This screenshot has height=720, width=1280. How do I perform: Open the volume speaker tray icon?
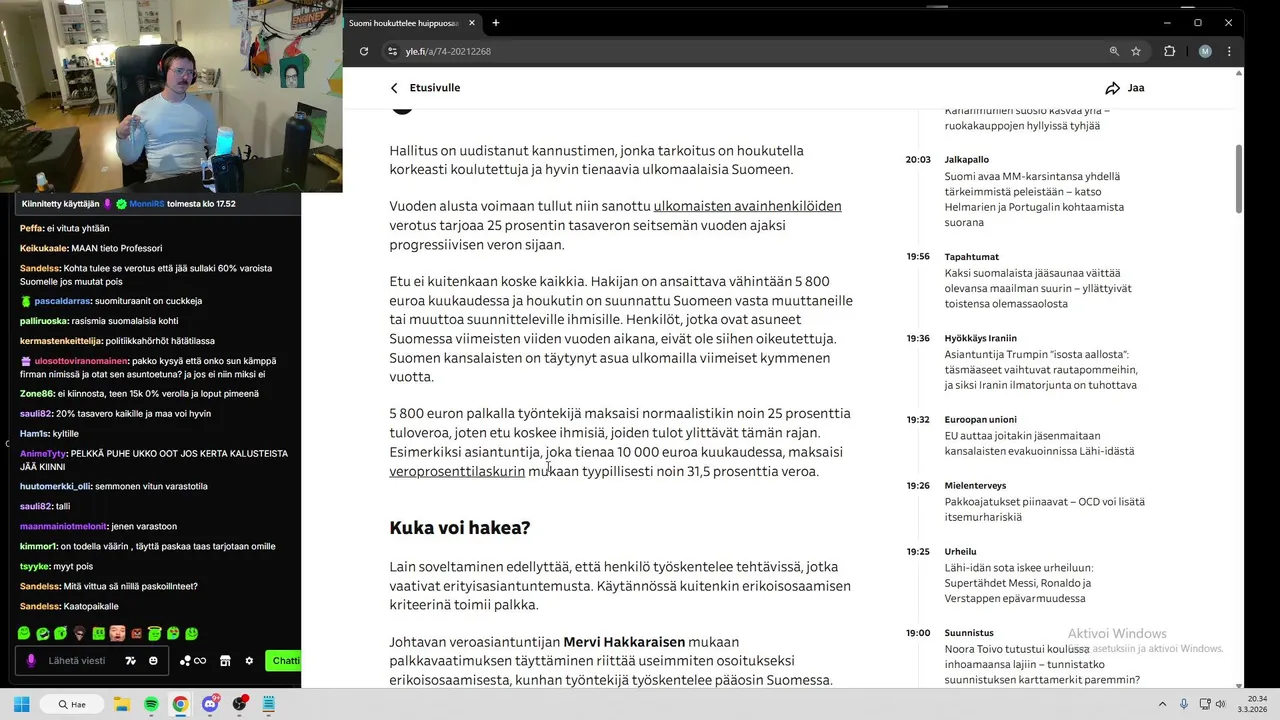coord(1220,704)
